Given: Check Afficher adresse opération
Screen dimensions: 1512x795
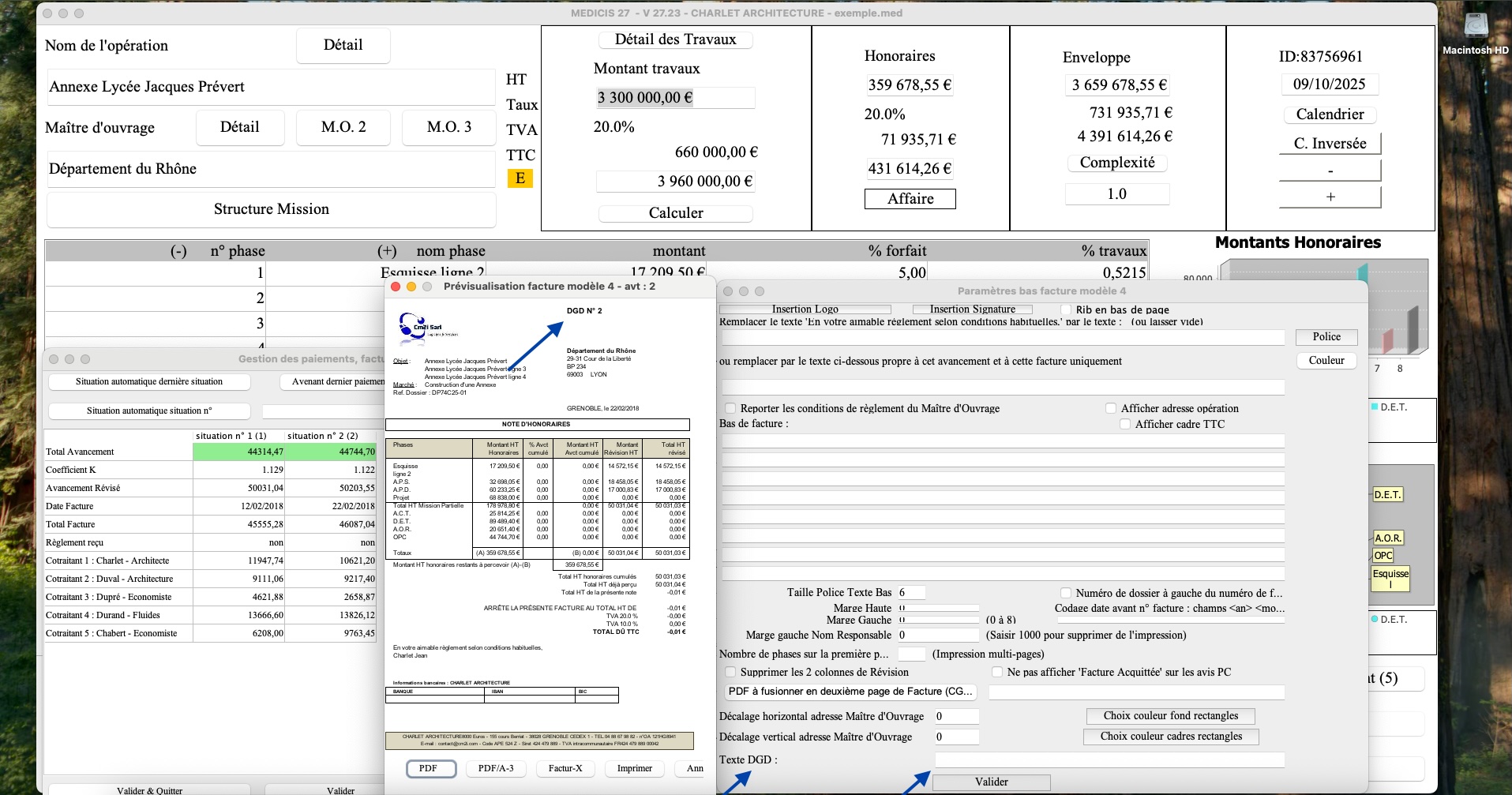Looking at the screenshot, I should pos(1111,408).
